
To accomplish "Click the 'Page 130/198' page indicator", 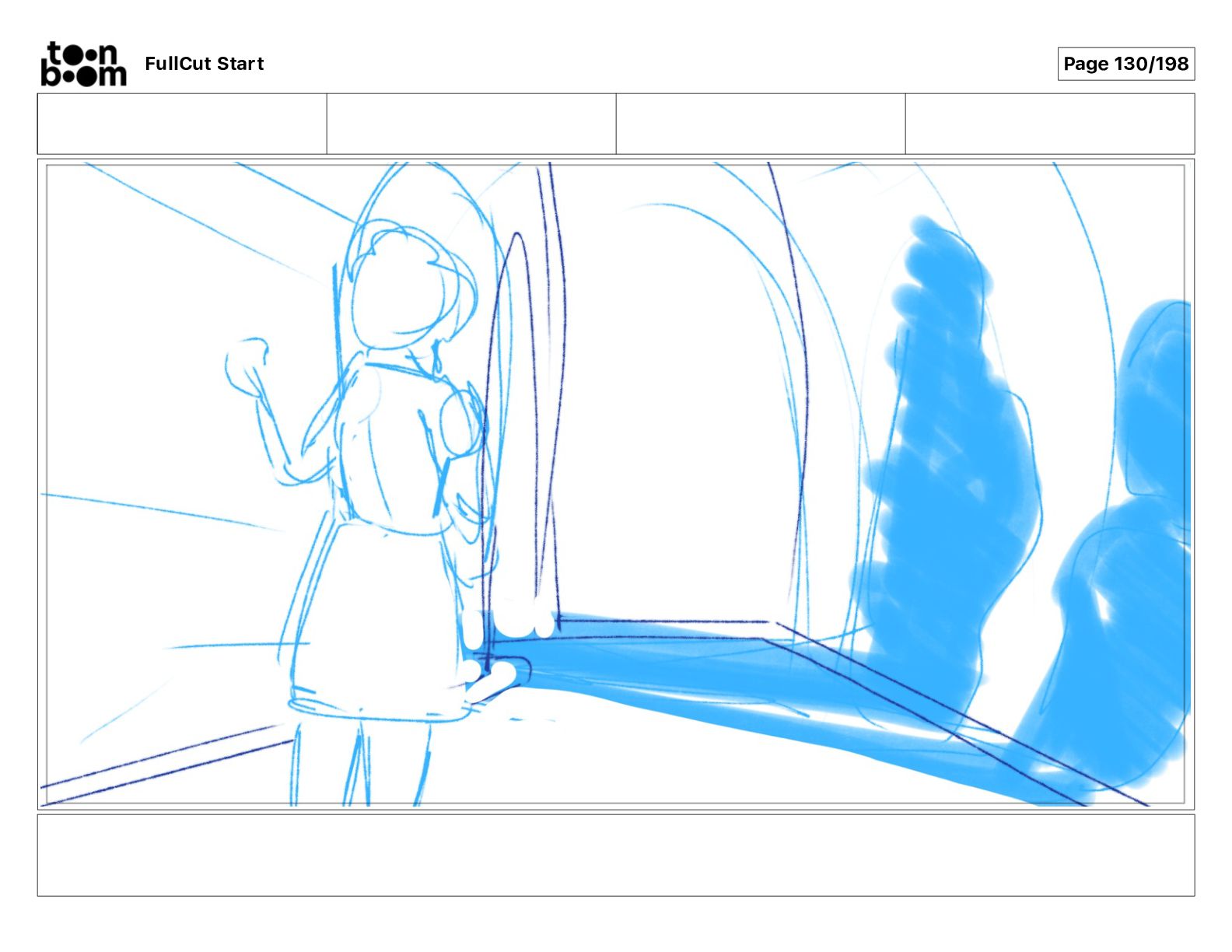I will point(1125,64).
